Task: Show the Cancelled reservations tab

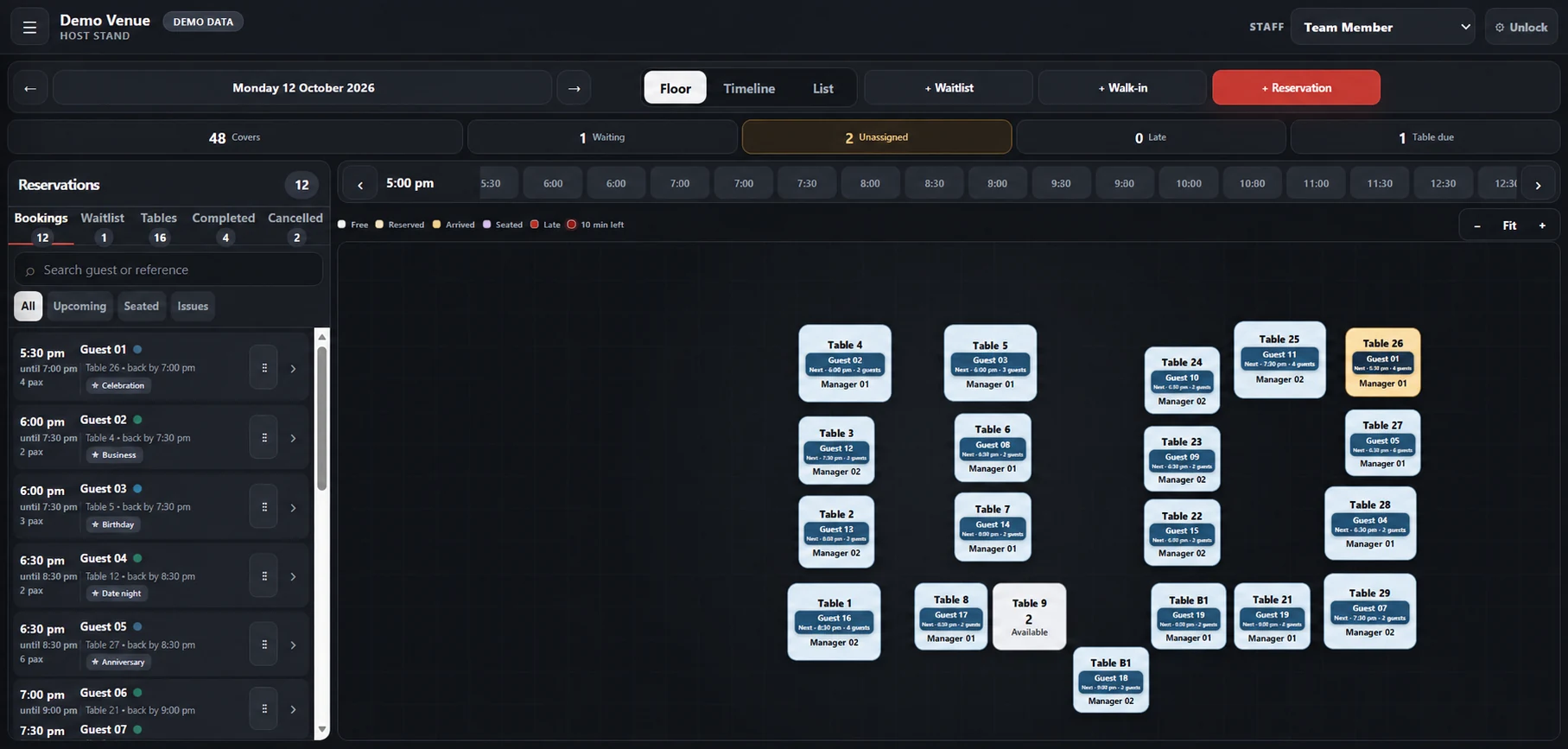Action: [x=295, y=227]
